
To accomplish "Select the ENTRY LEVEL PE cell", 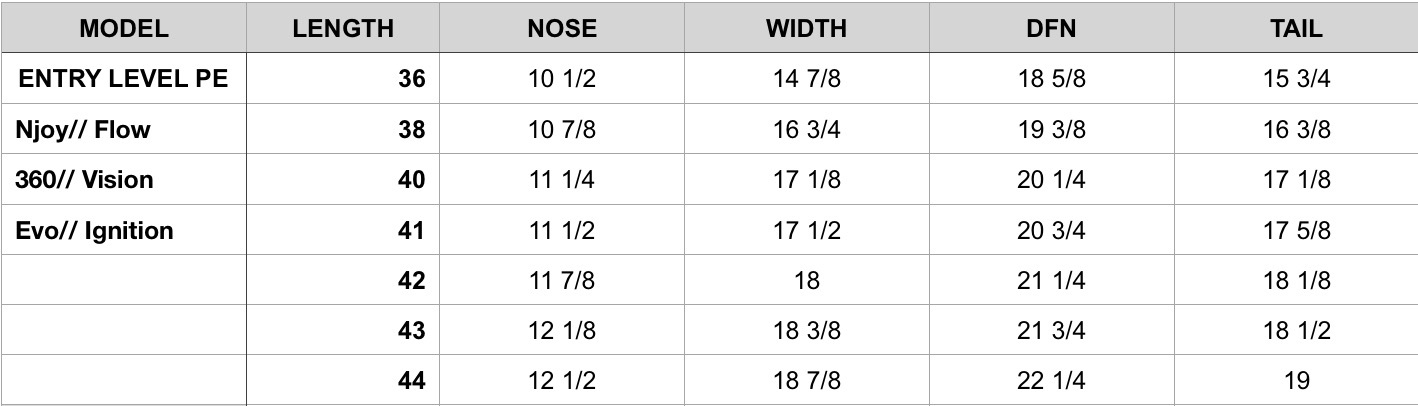I will pos(123,79).
